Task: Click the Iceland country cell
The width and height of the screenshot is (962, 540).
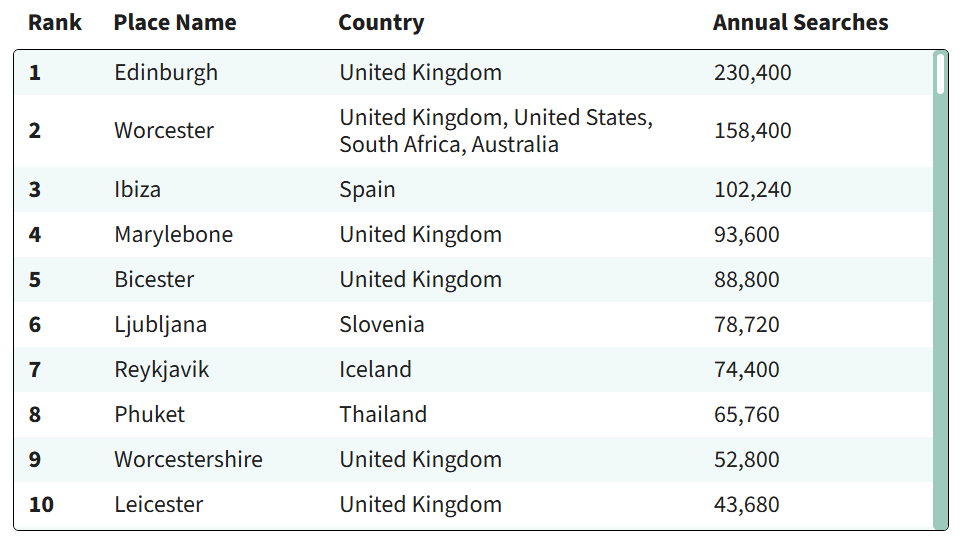Action: coord(375,370)
